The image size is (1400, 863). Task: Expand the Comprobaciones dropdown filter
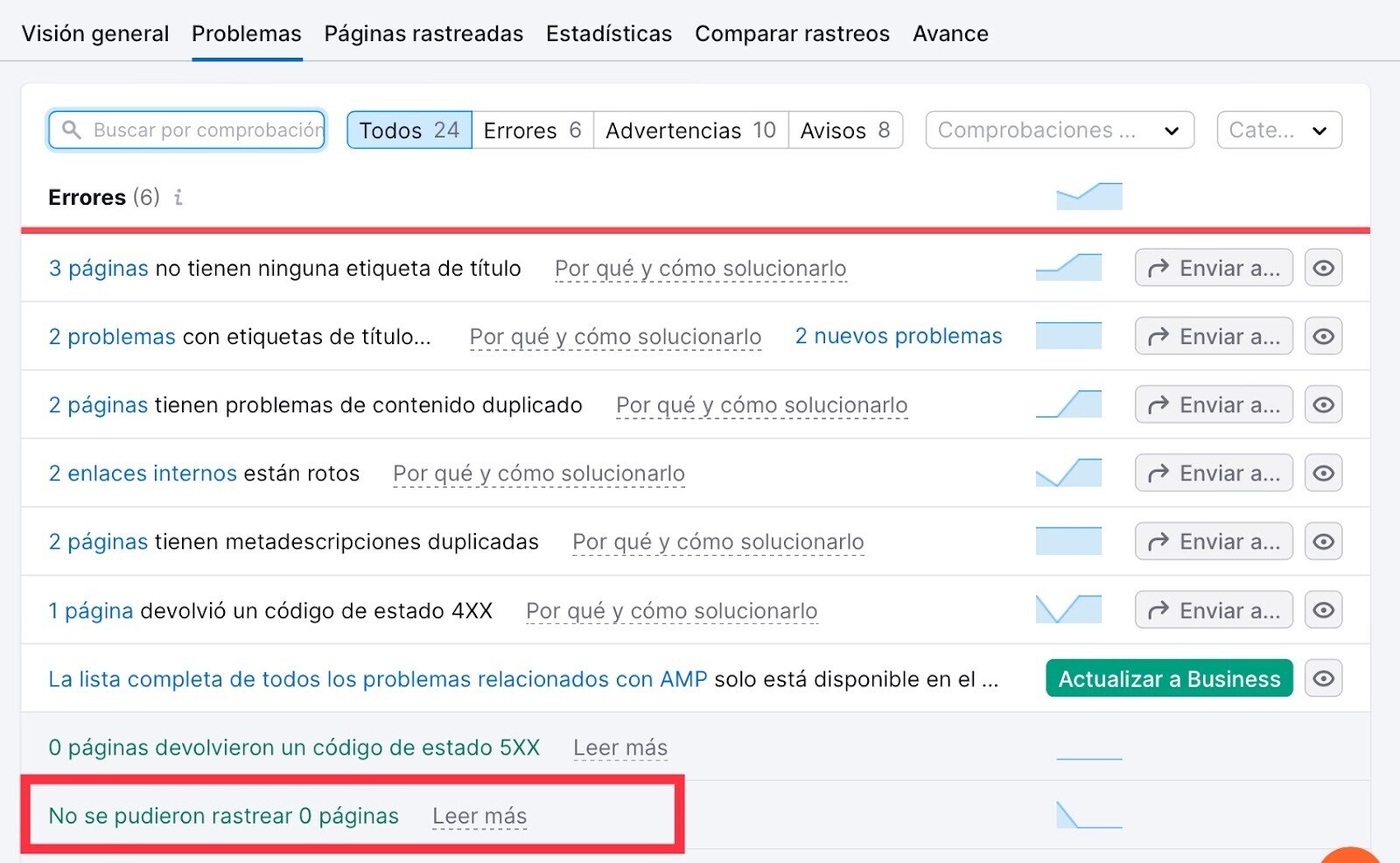pyautogui.click(x=1060, y=130)
